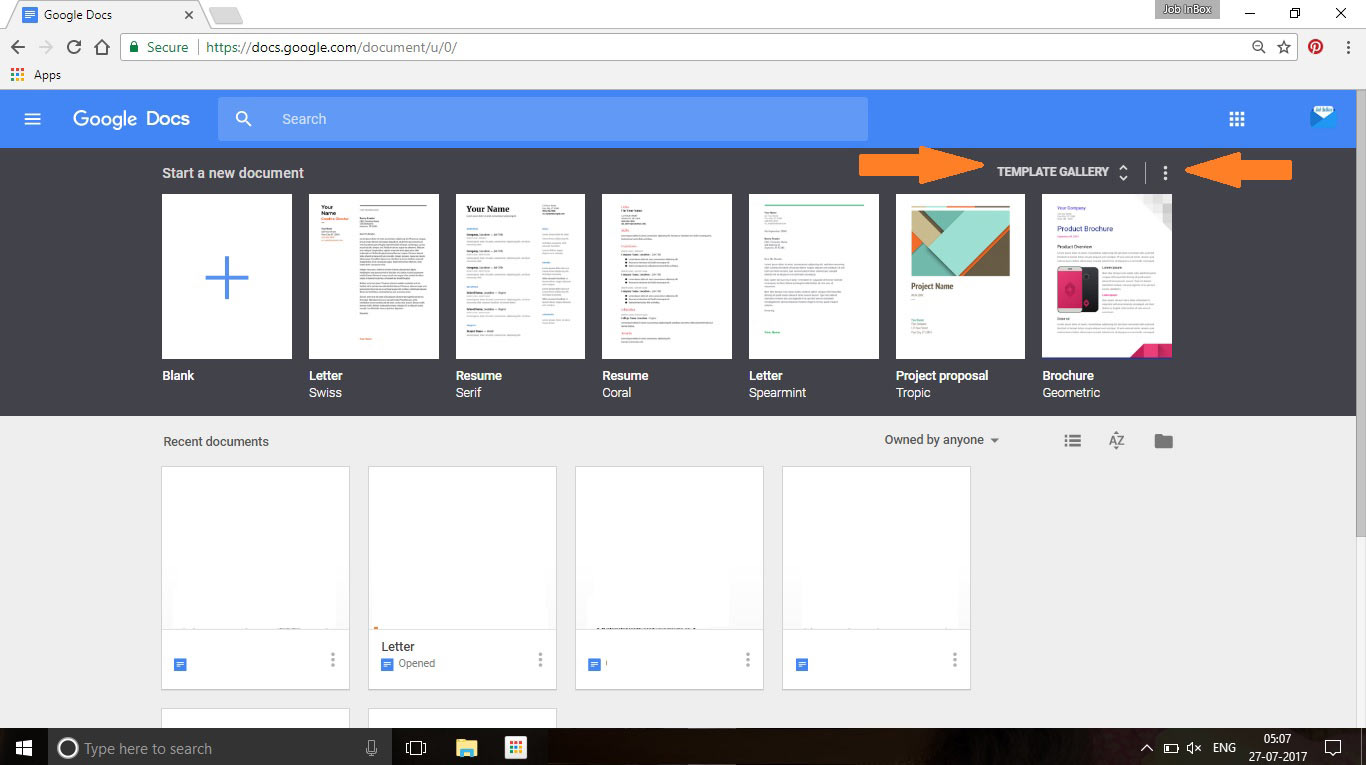
Task: Open the Letter Spearmint template
Action: click(x=814, y=276)
